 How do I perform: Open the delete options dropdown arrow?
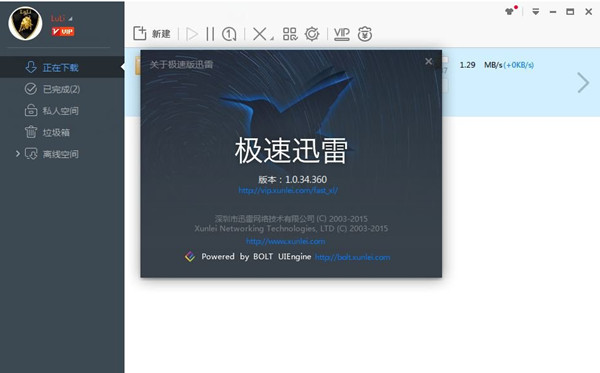[272, 38]
